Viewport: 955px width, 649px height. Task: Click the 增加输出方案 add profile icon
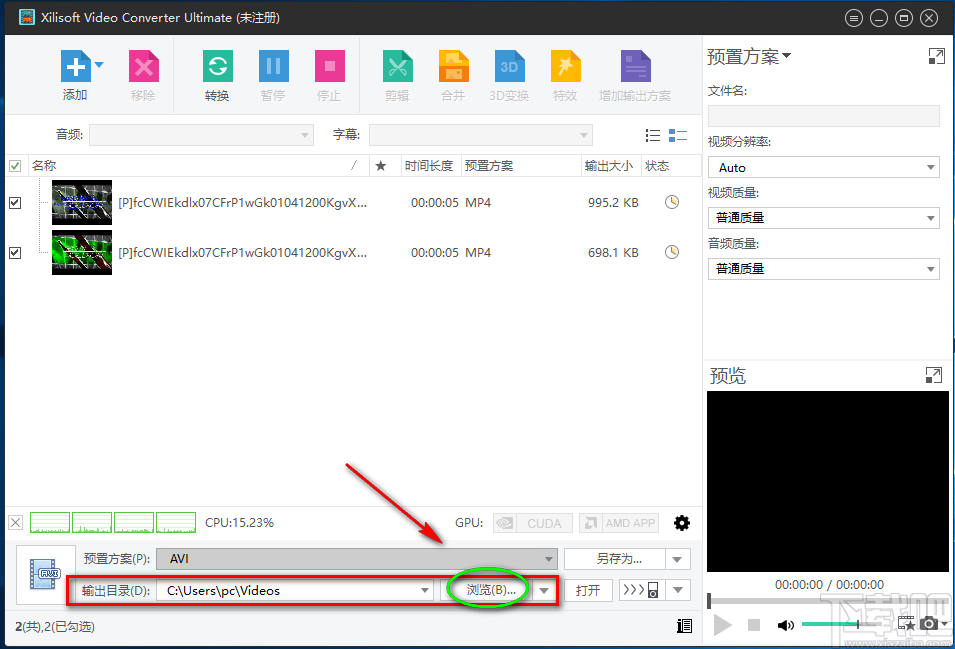tap(635, 66)
